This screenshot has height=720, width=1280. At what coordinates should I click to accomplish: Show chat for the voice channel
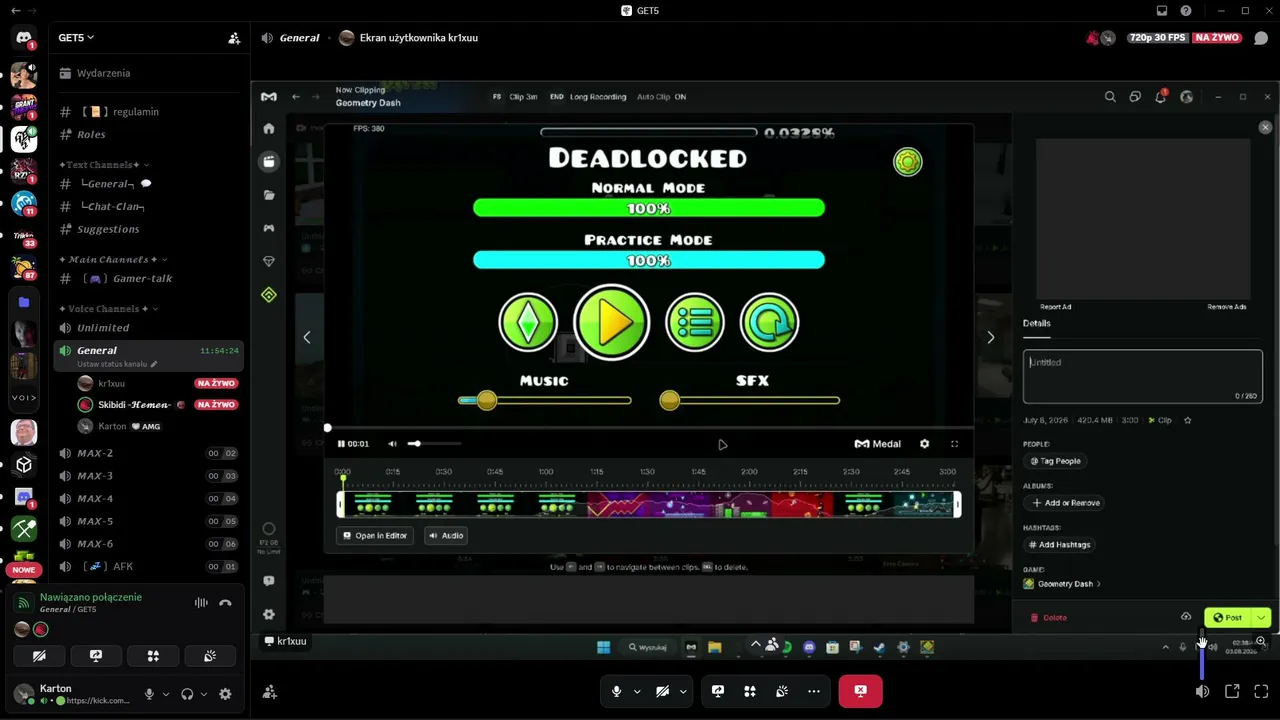tap(1261, 38)
